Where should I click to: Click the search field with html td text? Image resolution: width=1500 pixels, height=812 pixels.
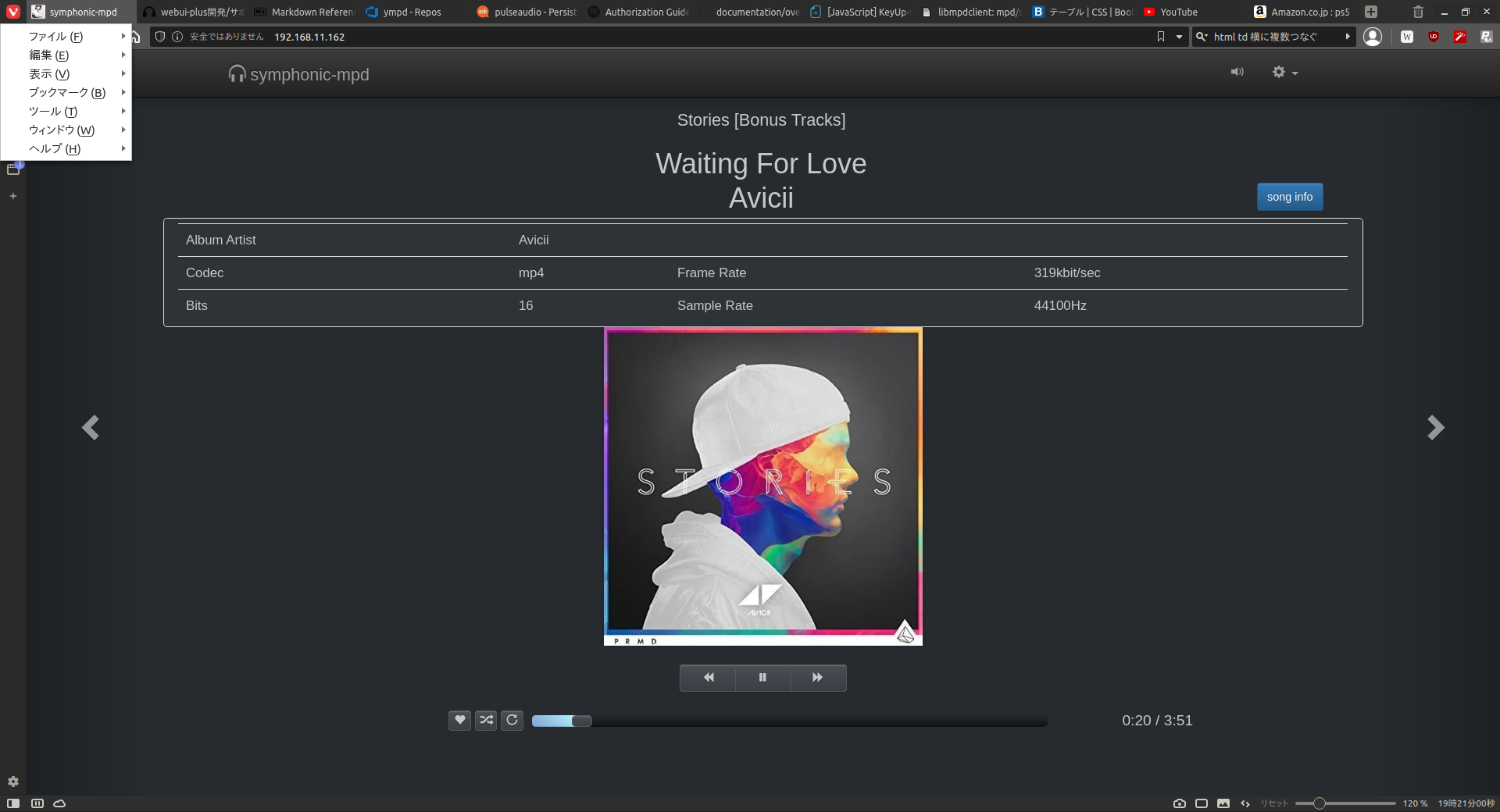coord(1273,37)
